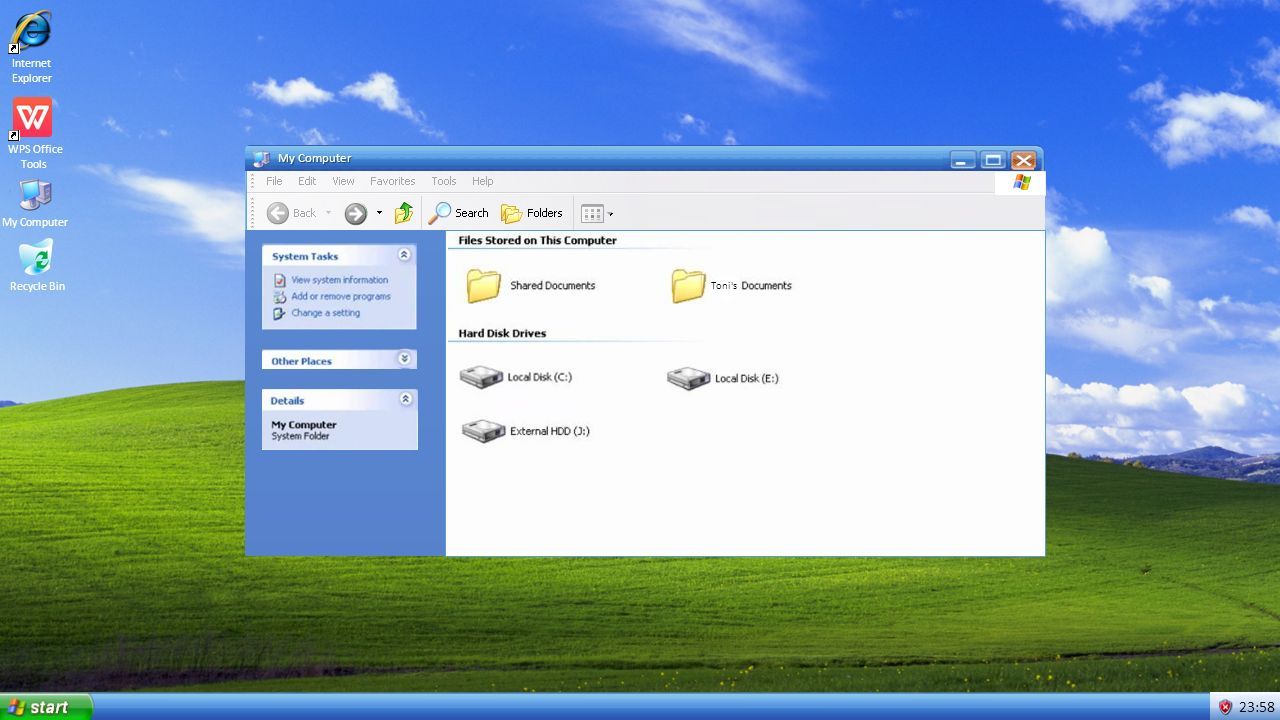
Task: Click View system information link
Action: (340, 280)
